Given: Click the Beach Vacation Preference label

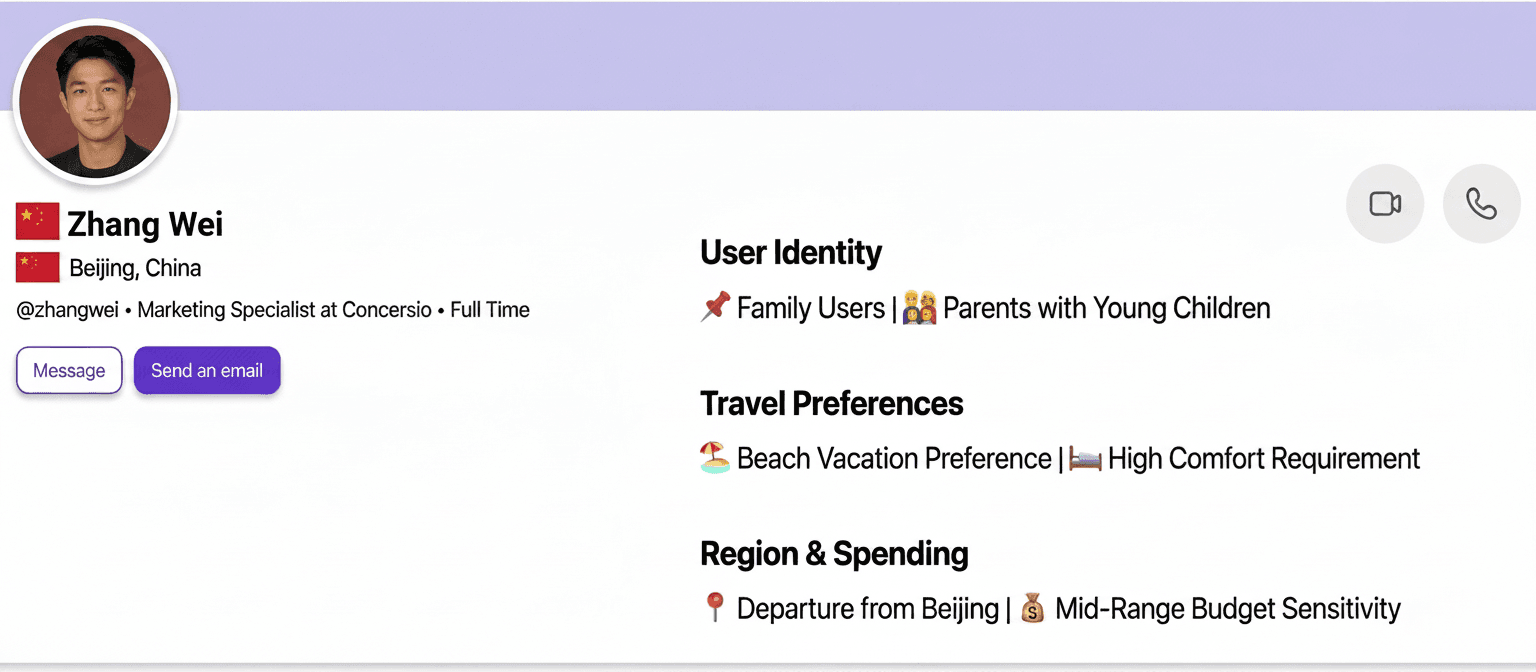Looking at the screenshot, I should coord(894,458).
